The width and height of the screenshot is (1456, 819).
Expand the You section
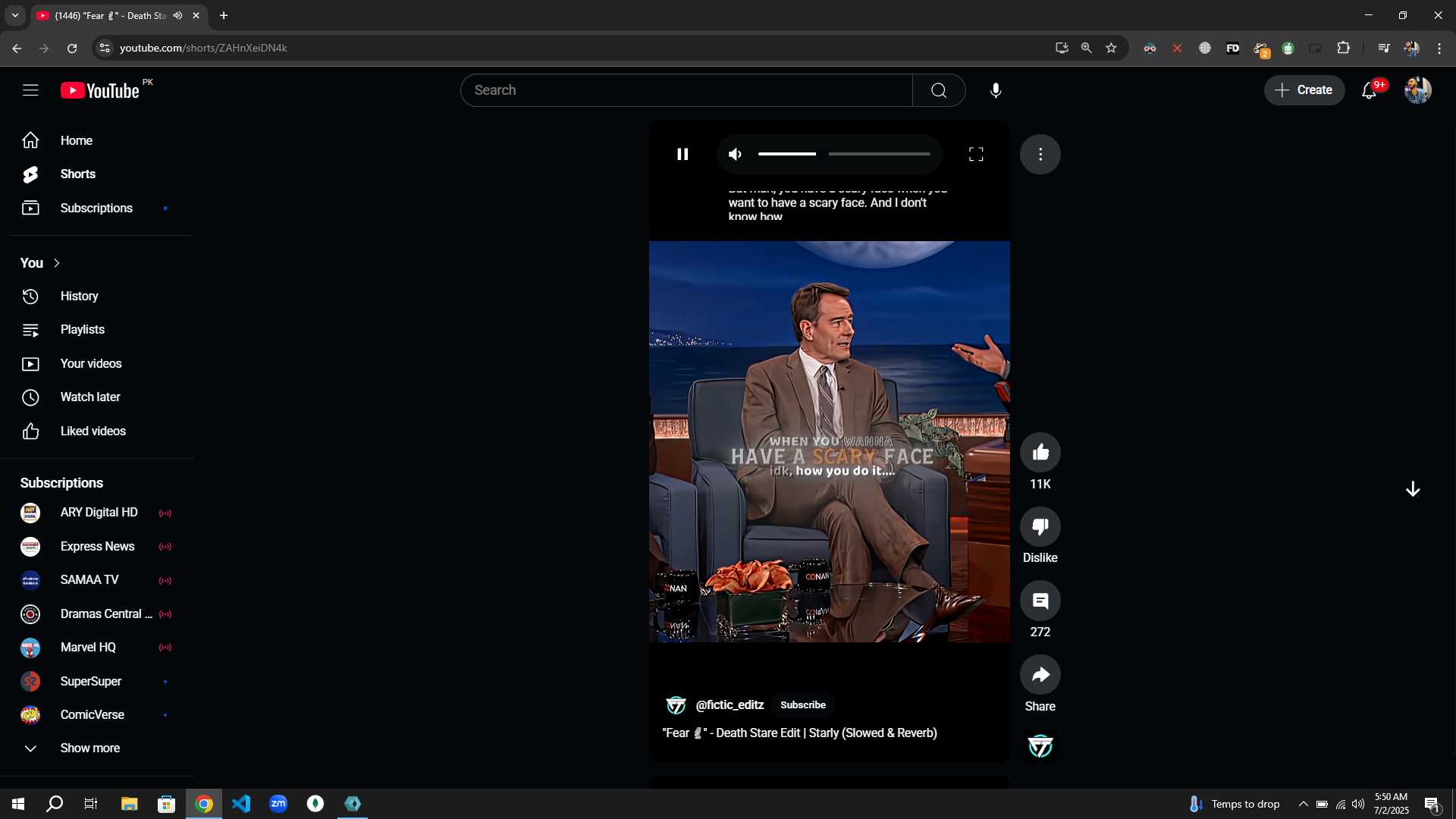pos(41,263)
